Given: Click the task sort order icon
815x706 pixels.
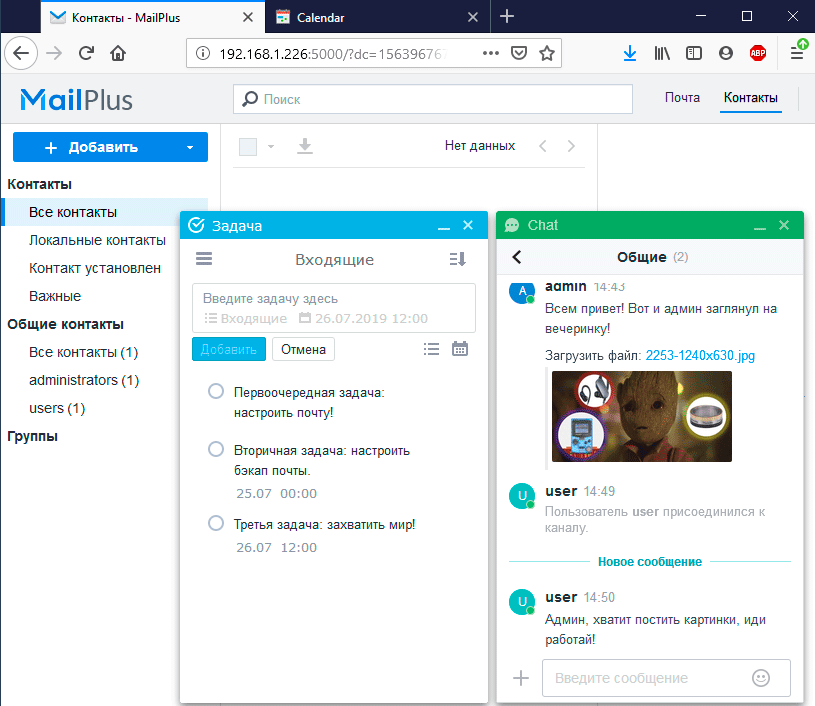Looking at the screenshot, I should pos(458,259).
